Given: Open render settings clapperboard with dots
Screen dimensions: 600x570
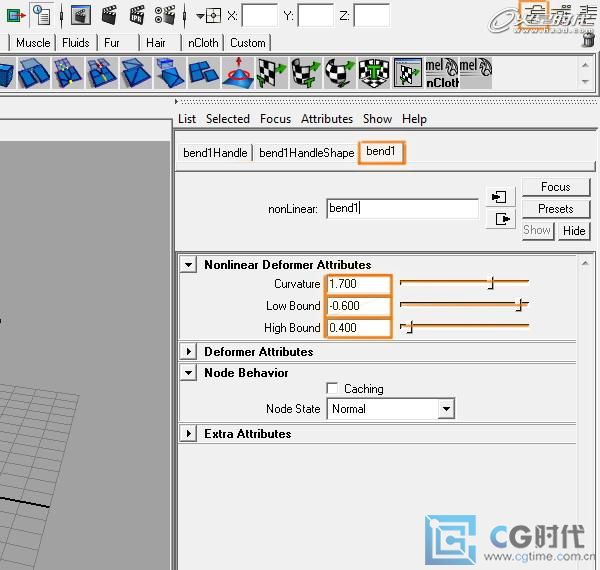Looking at the screenshot, I should (x=165, y=15).
